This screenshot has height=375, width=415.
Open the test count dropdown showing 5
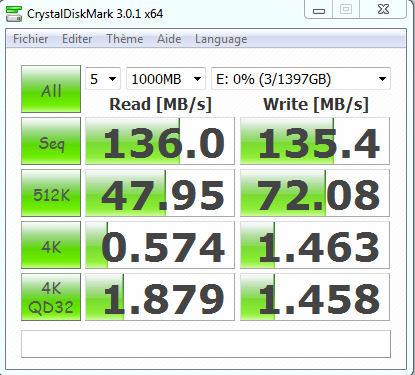coord(103,79)
